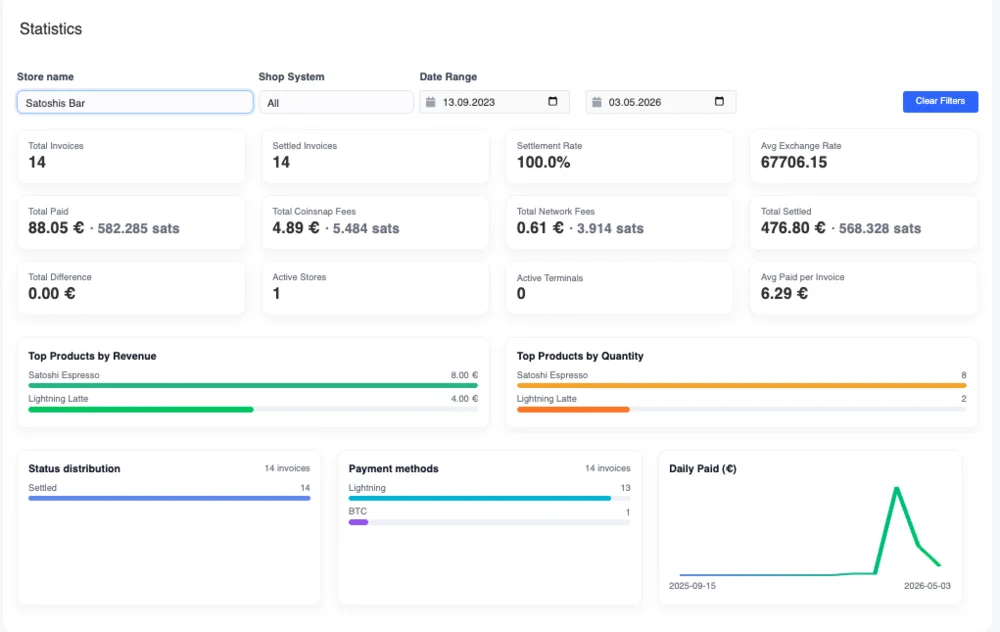Viewport: 1000px width, 632px height.
Task: Click the Active Terminals card value 0
Action: [521, 294]
